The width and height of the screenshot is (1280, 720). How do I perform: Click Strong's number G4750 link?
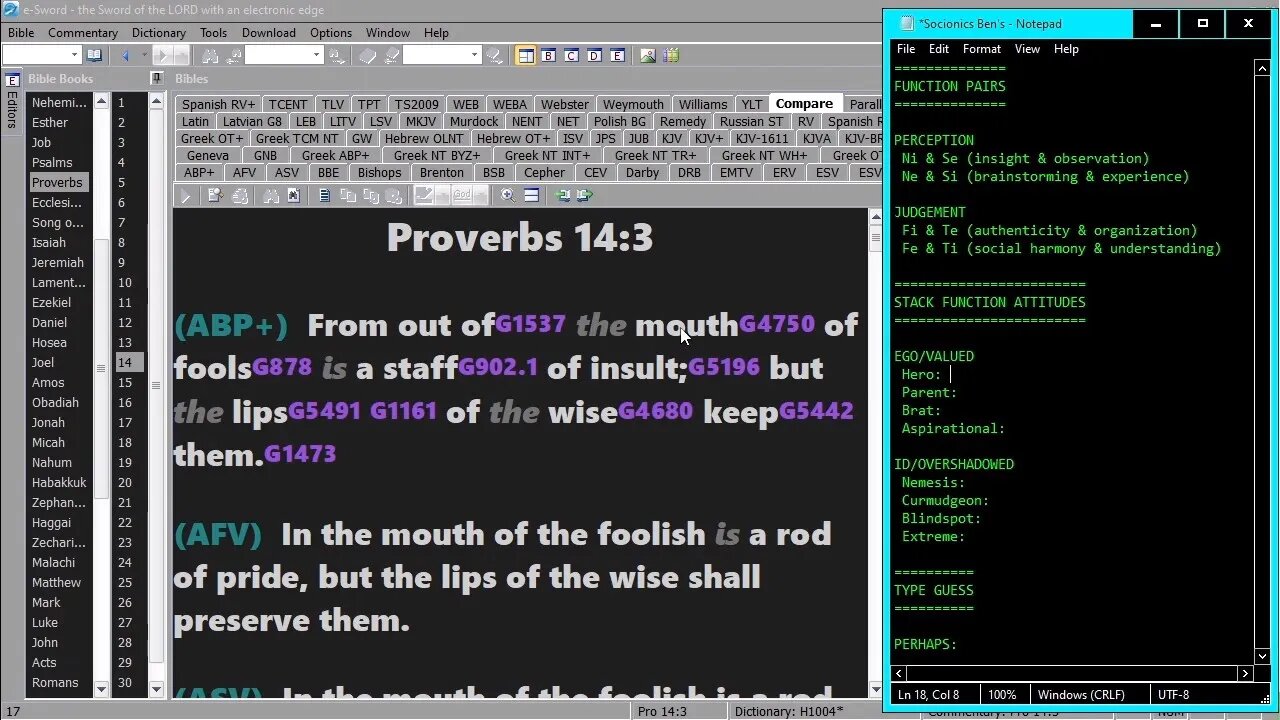point(777,324)
